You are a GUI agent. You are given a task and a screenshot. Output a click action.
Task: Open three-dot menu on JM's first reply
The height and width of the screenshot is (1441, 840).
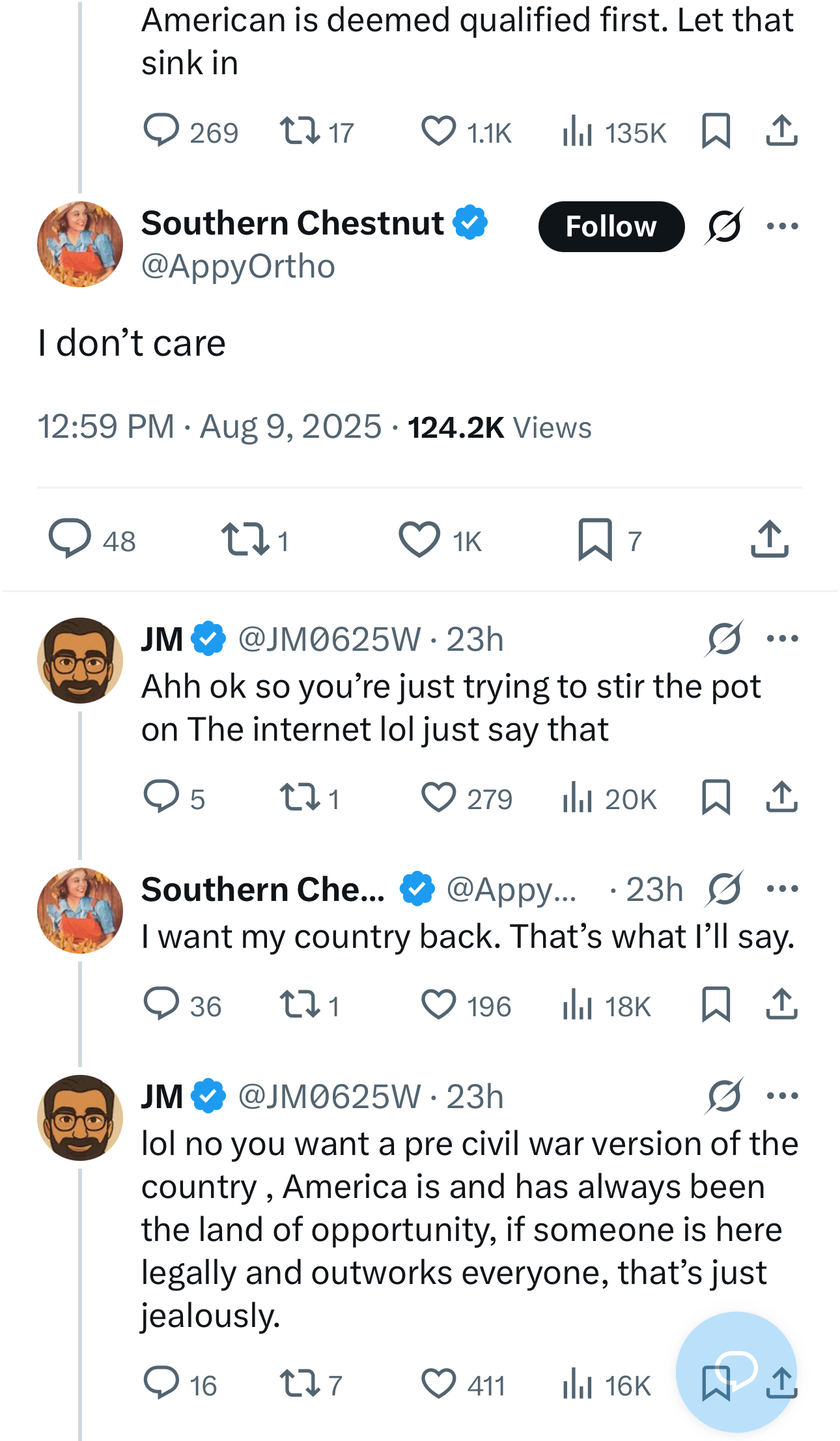pyautogui.click(x=782, y=638)
